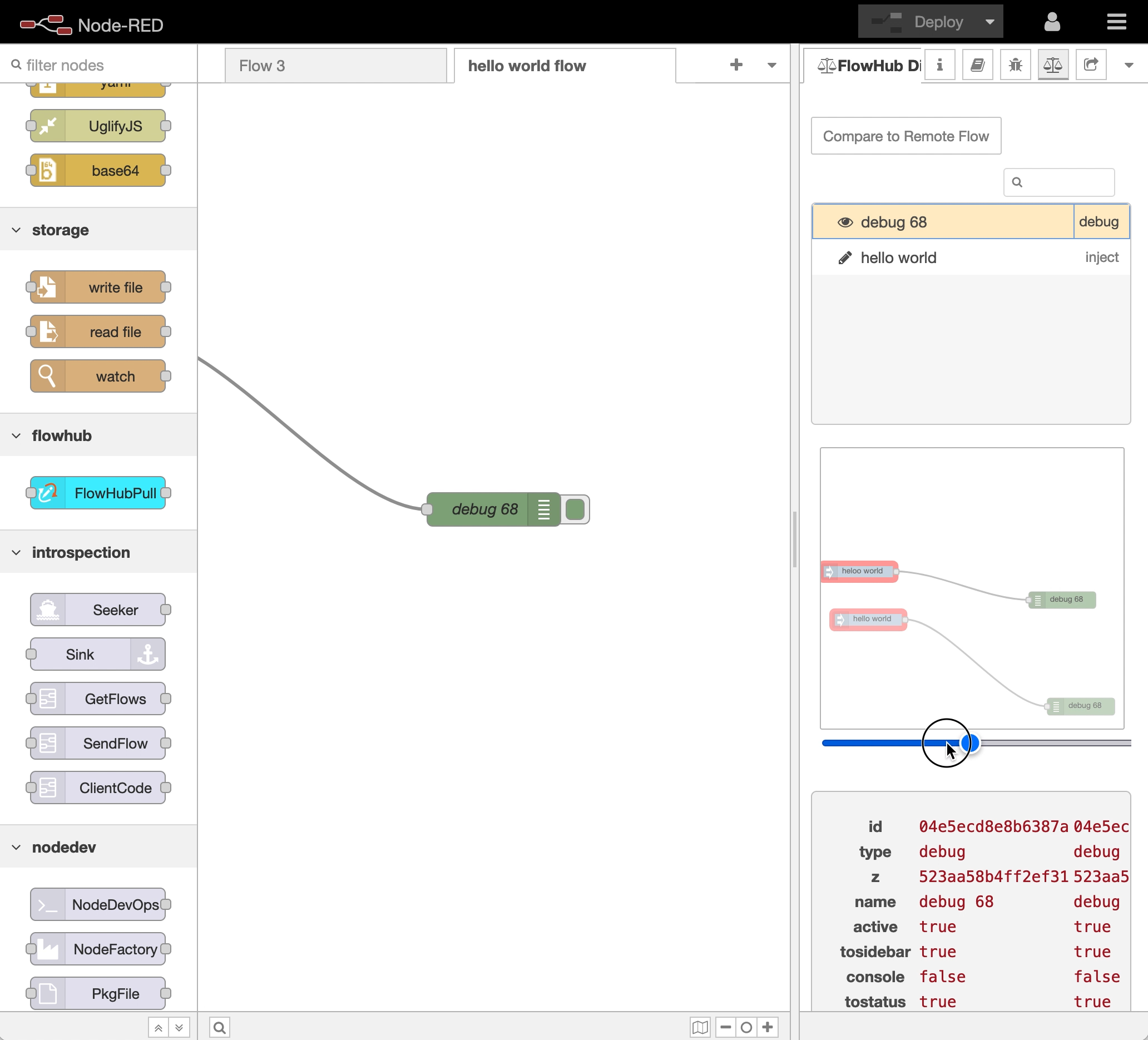Select the write file palette node
Image resolution: width=1148 pixels, height=1040 pixels.
coord(98,287)
